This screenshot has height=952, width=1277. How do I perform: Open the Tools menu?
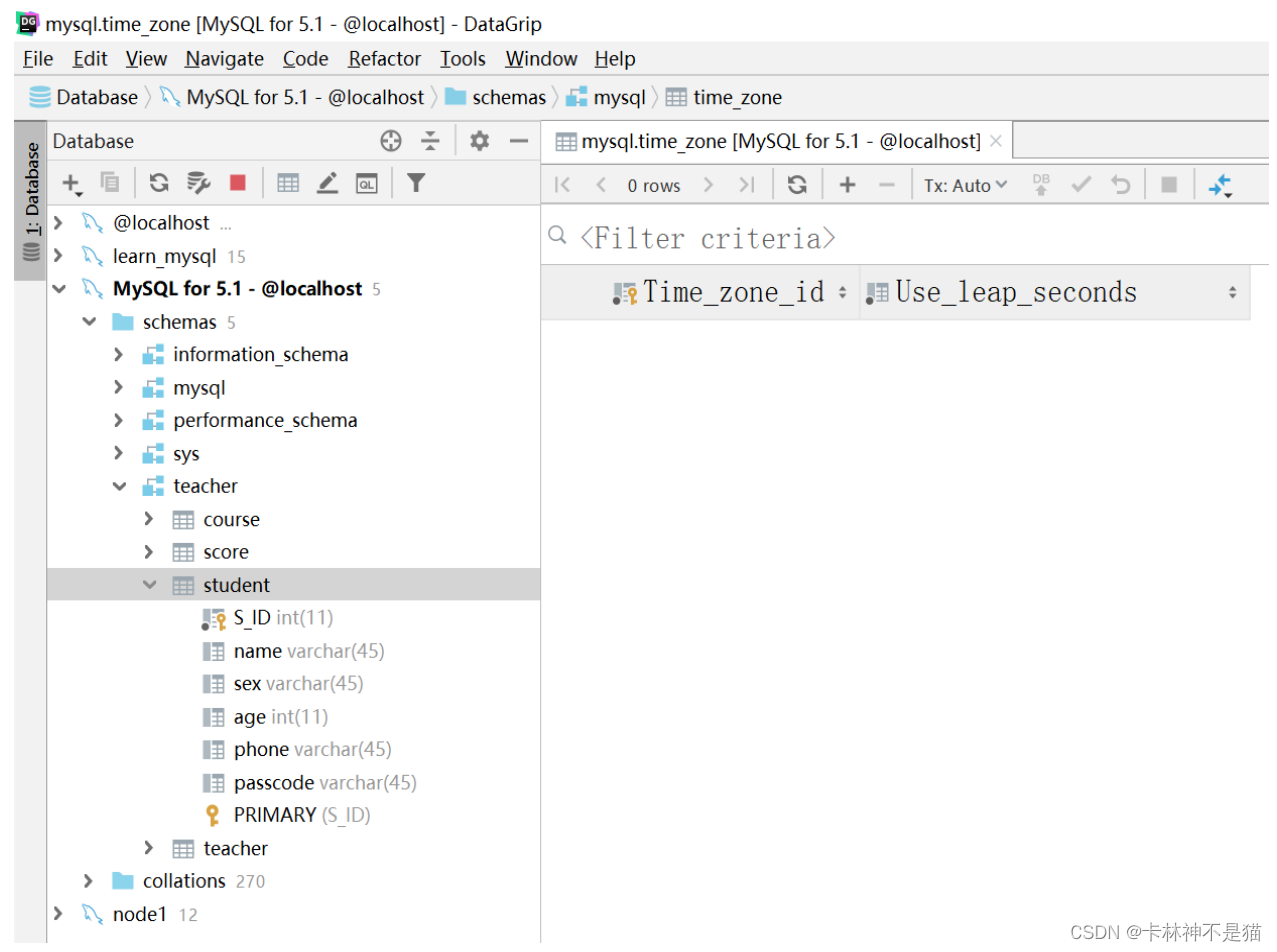[463, 59]
